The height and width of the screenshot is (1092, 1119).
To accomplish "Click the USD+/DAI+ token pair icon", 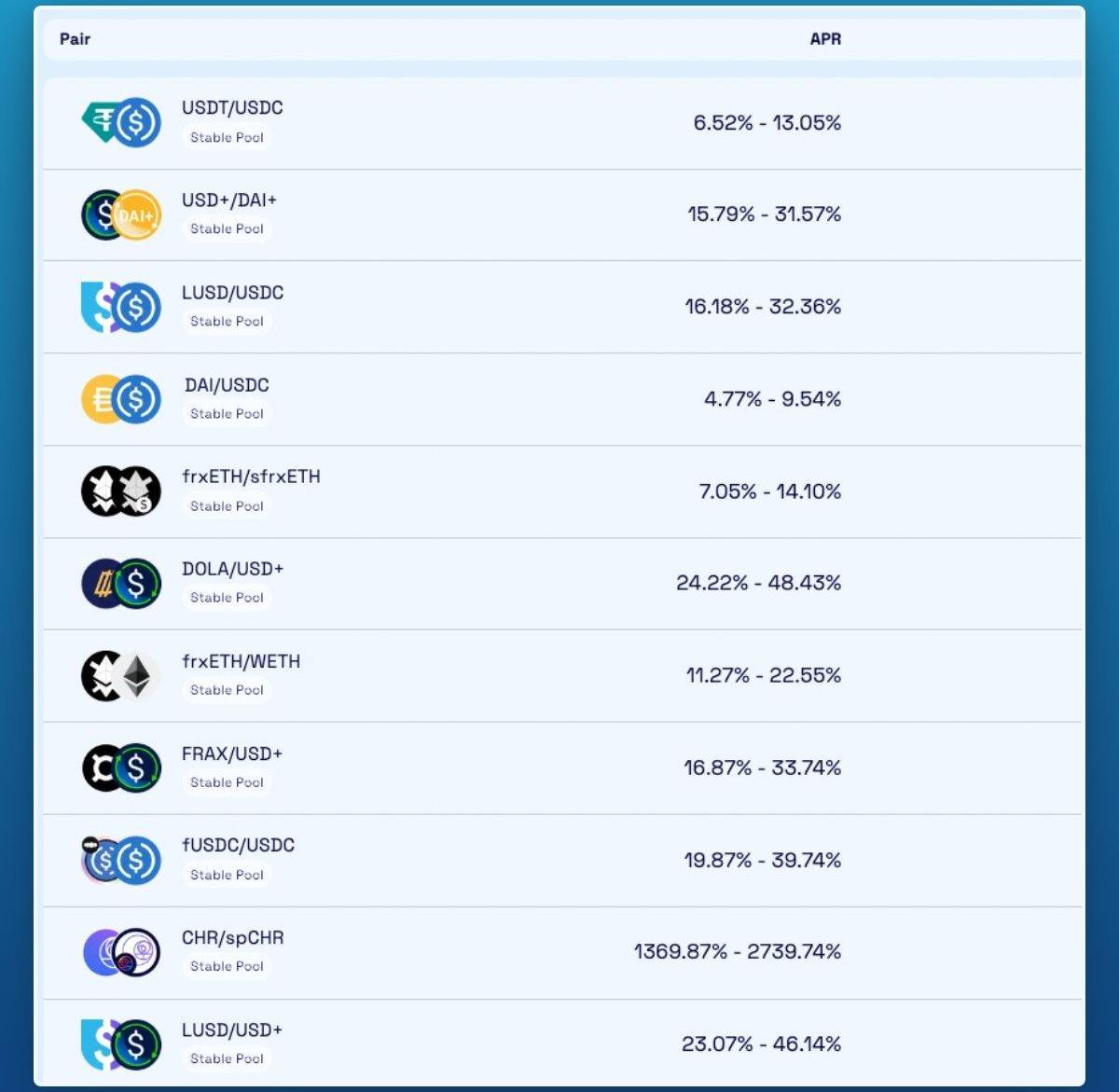I will (x=121, y=214).
